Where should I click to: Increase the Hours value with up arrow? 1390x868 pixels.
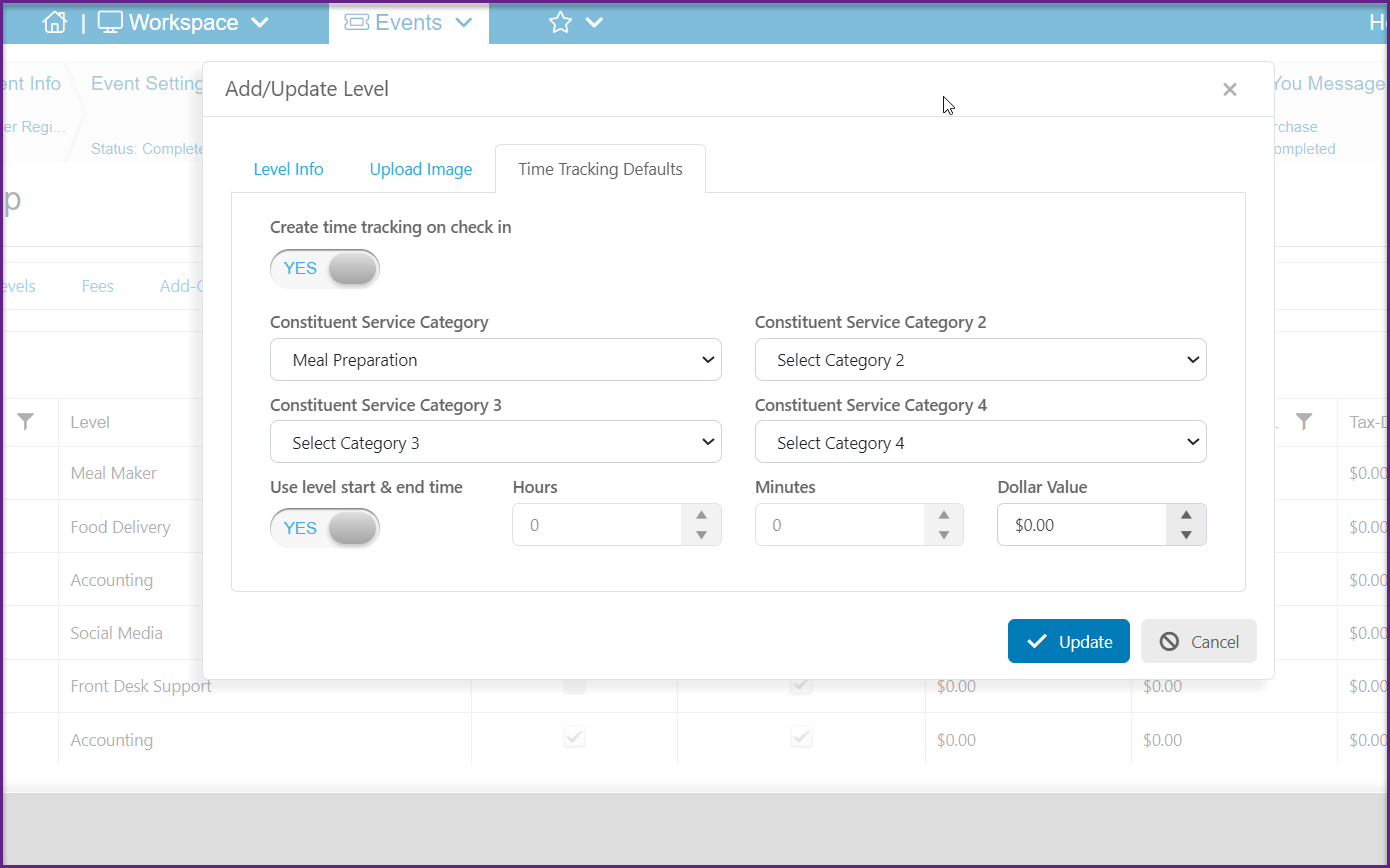point(701,515)
